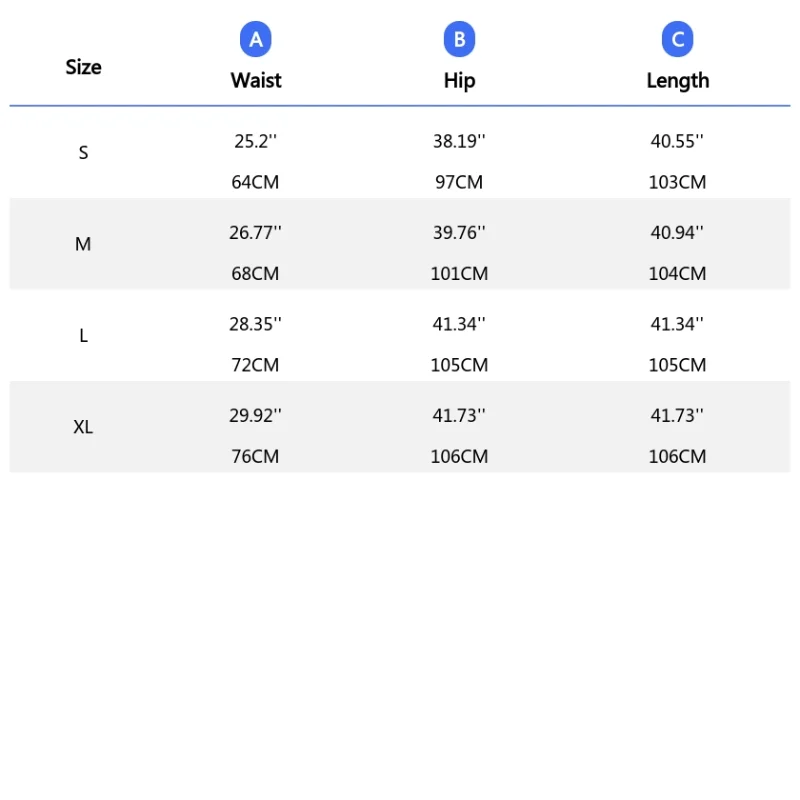Click the 28.35'' waist value
The image size is (800, 800).
(x=255, y=324)
